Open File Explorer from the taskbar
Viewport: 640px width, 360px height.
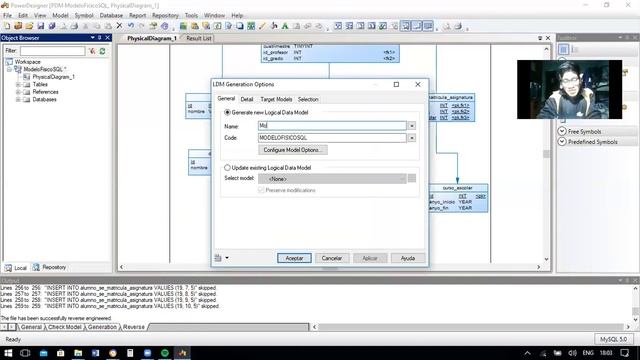(78, 353)
